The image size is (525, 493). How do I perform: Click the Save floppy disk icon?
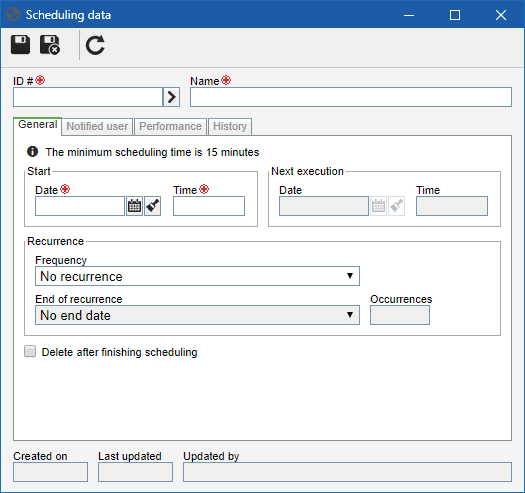click(20, 45)
